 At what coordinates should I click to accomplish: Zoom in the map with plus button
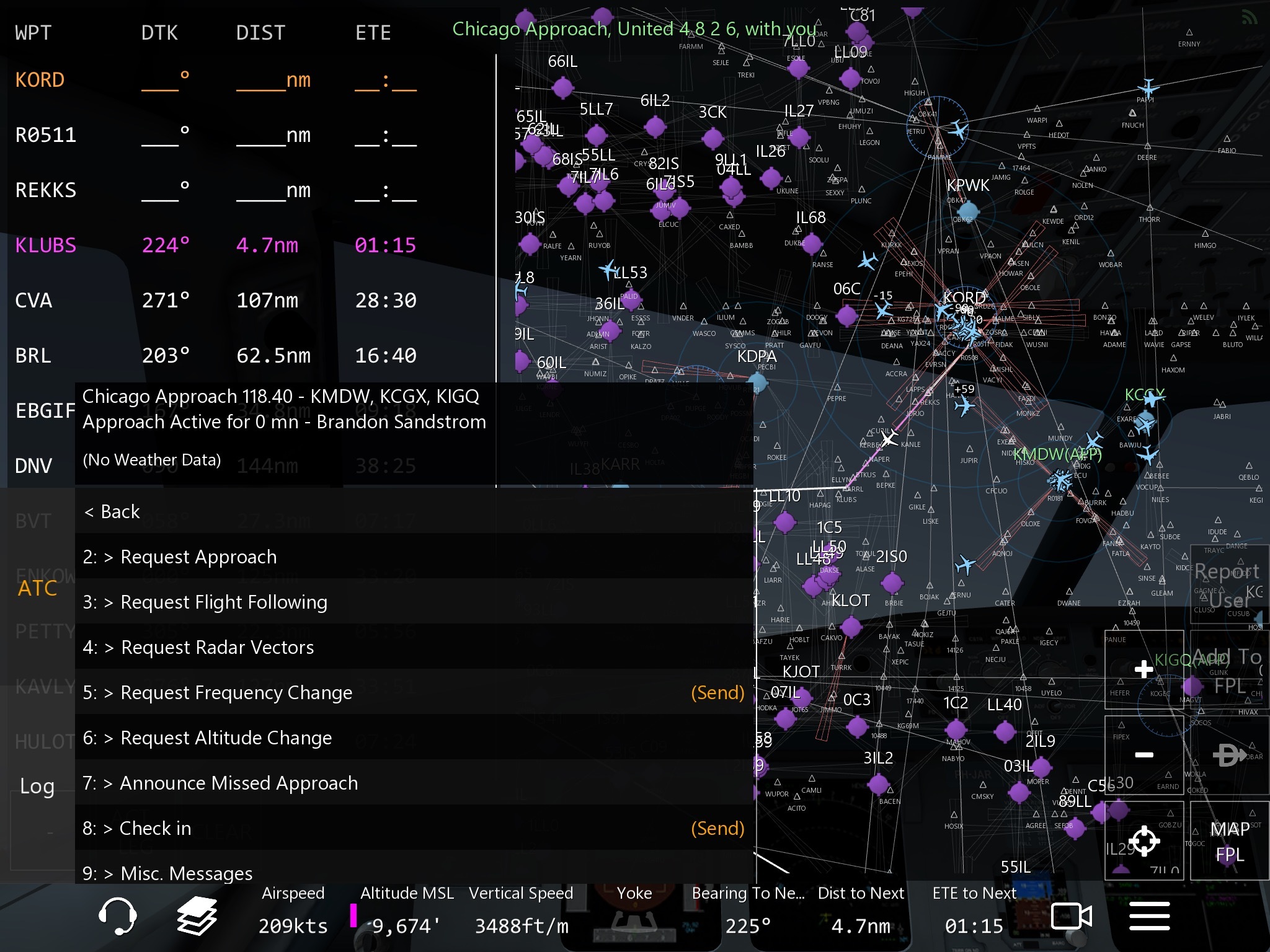tap(1143, 669)
